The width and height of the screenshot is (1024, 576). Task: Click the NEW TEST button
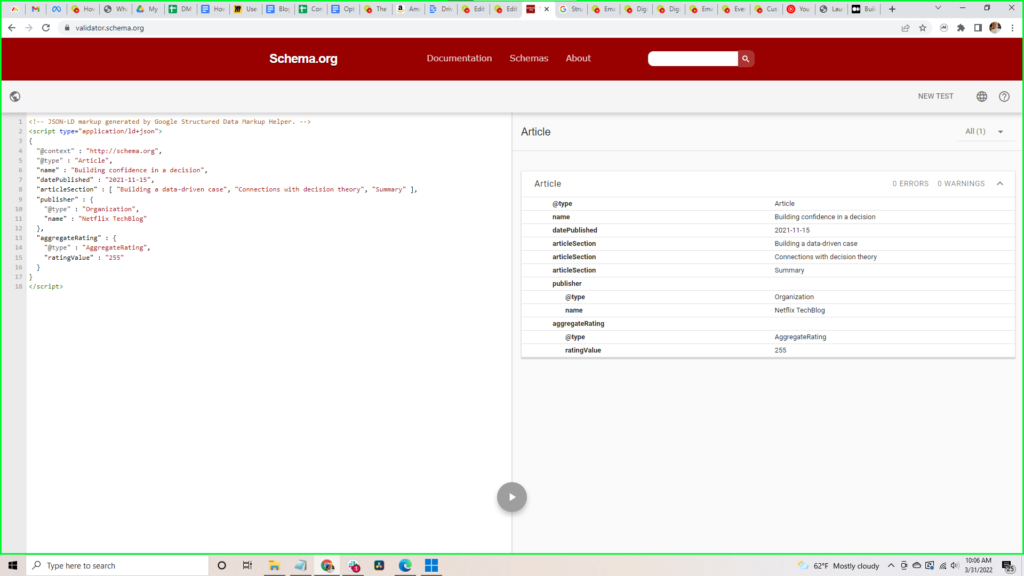(935, 97)
